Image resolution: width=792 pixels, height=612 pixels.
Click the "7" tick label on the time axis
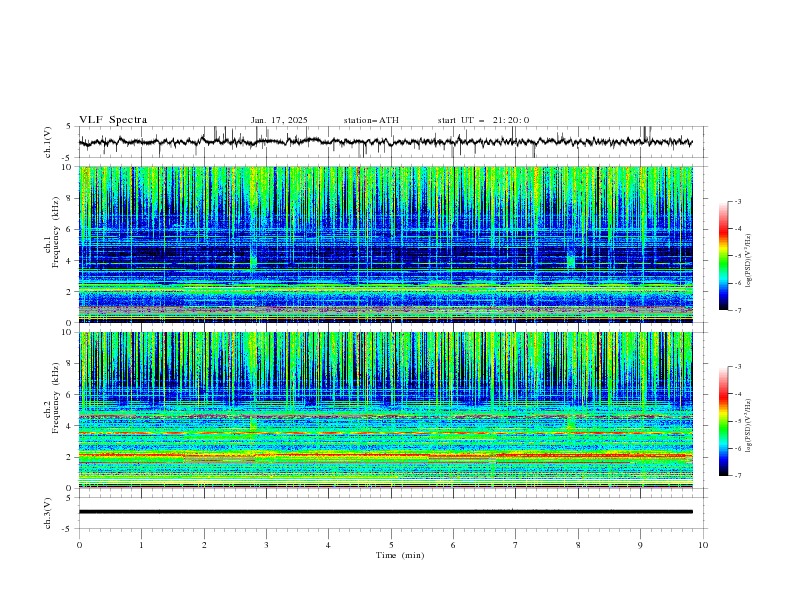pos(516,545)
